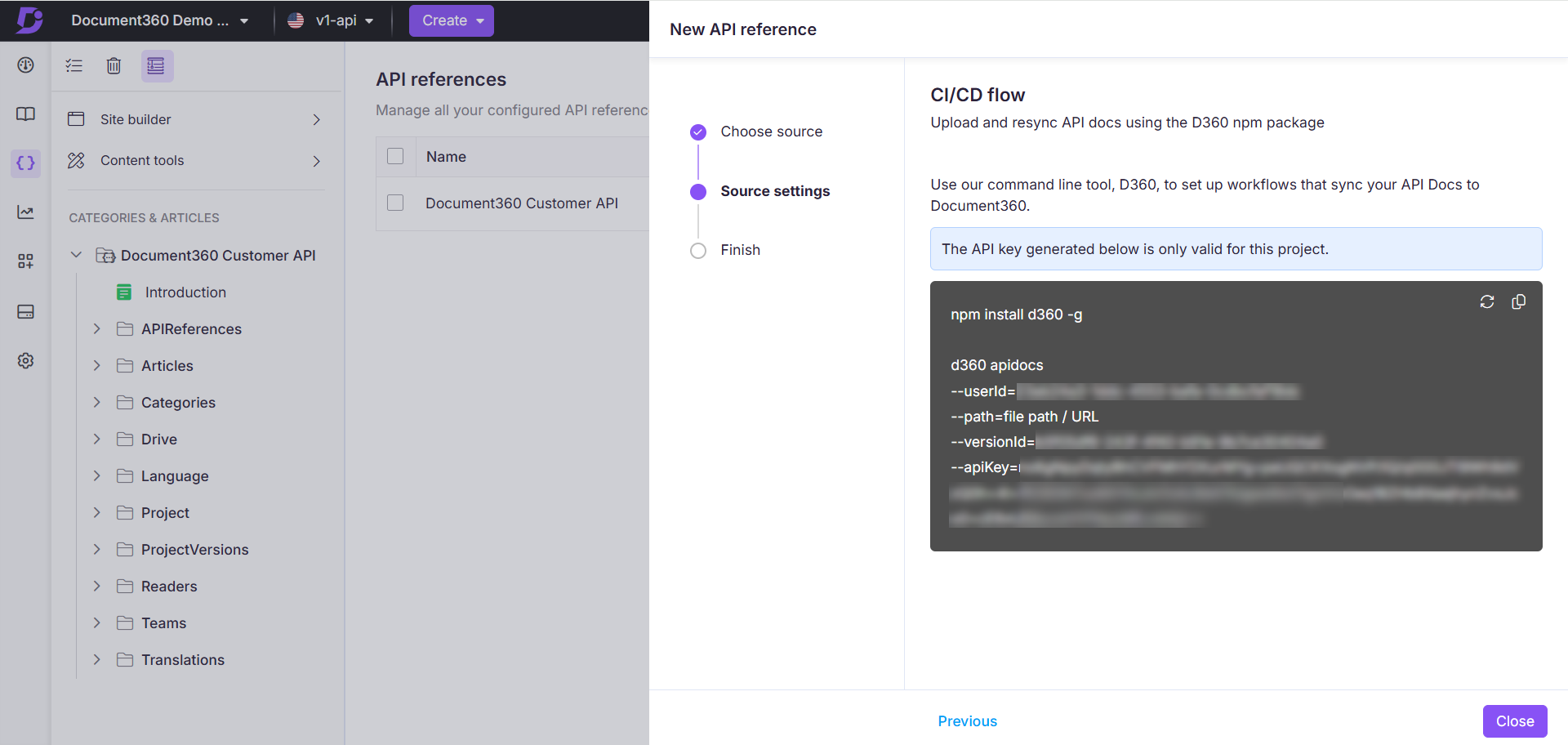Open the Settings gear icon
Screen dimensions: 1568x745
click(x=25, y=360)
